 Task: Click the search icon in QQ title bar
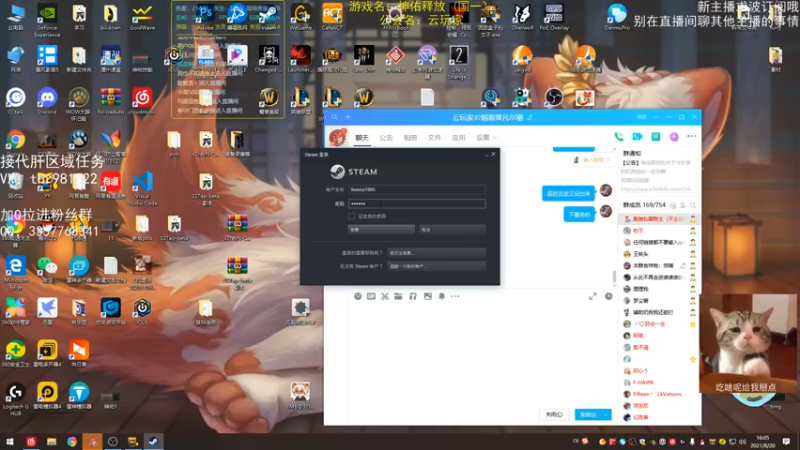click(335, 117)
